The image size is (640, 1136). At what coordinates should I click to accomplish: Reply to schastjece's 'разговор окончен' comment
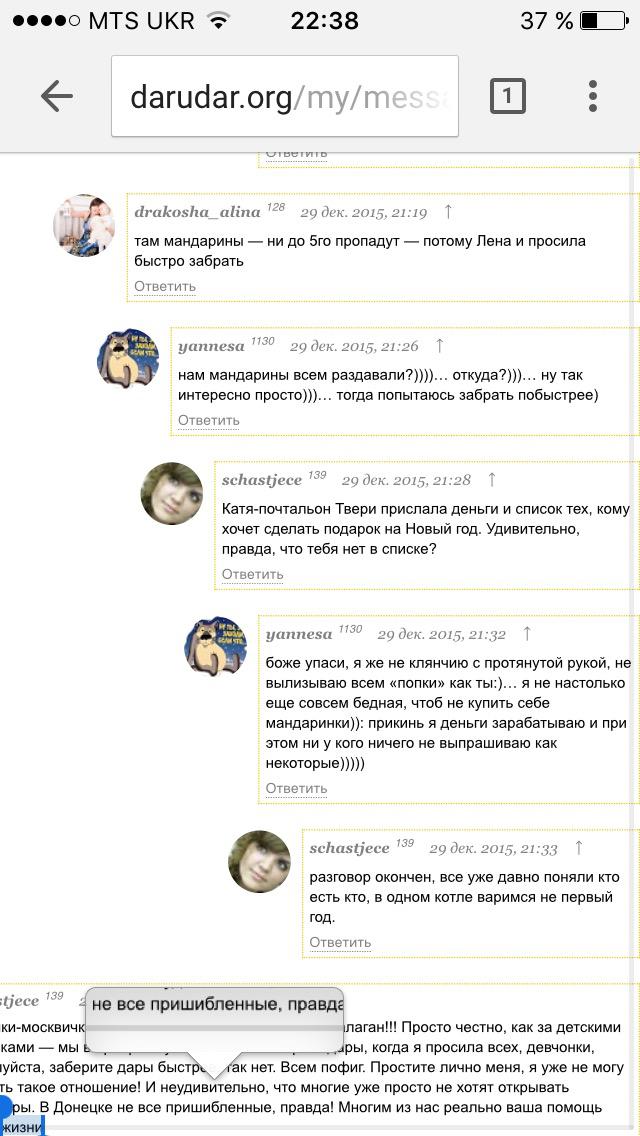[x=340, y=943]
